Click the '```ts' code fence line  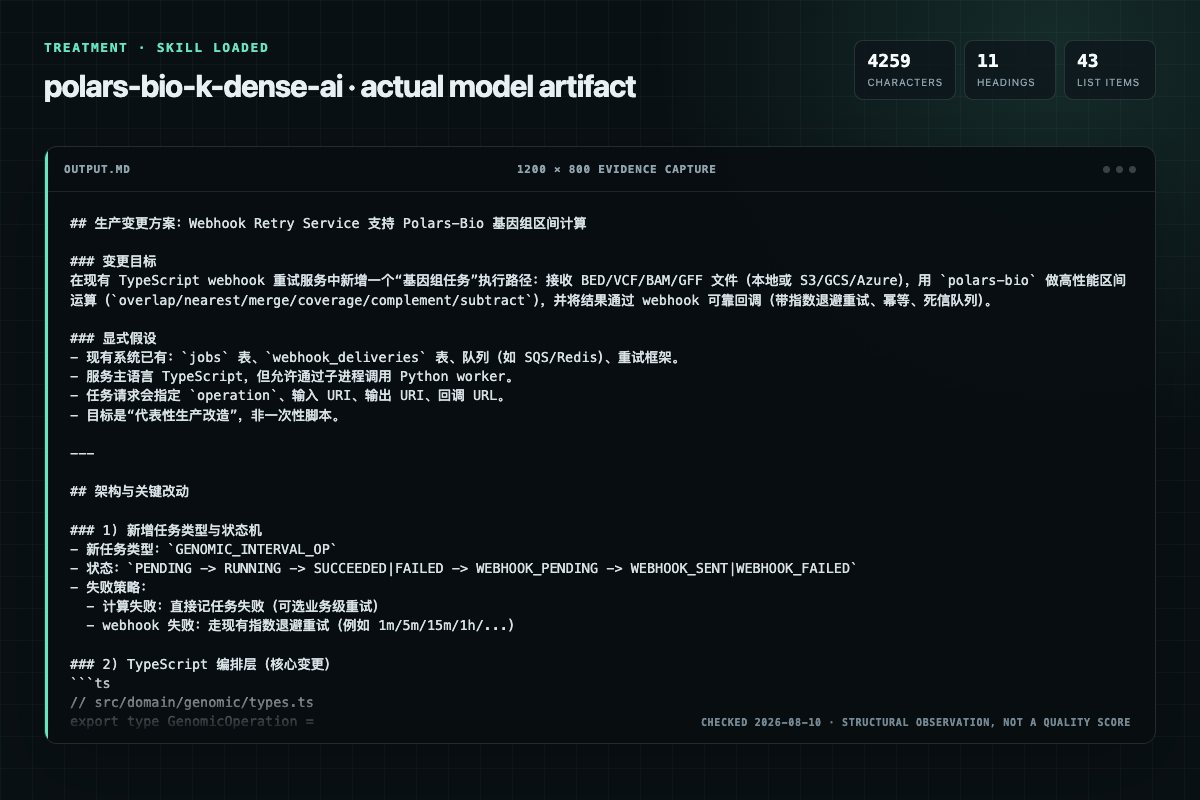click(90, 683)
